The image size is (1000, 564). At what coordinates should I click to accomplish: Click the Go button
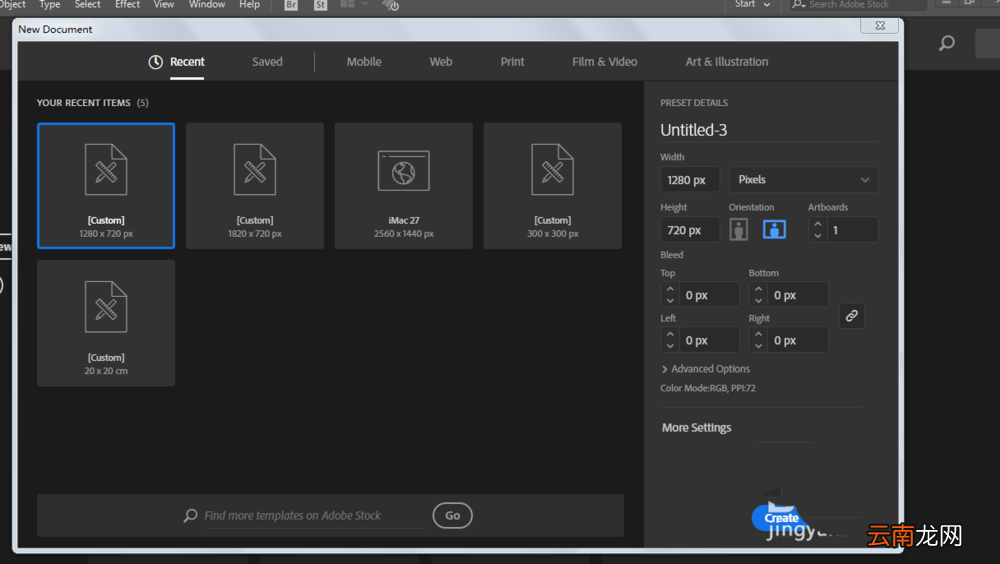click(452, 516)
